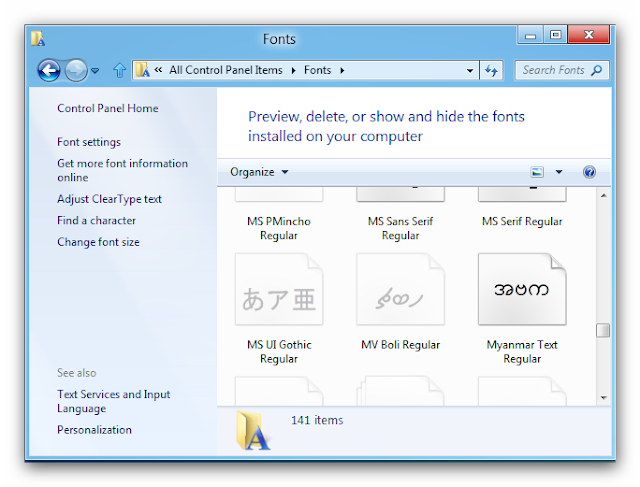
Task: Open Font settings link
Action: coord(89,142)
